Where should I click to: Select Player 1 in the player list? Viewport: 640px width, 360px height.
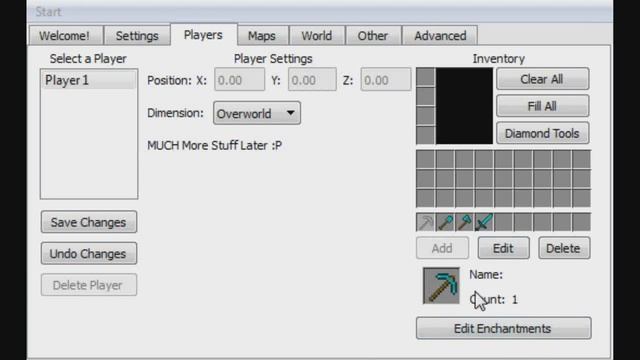point(89,80)
